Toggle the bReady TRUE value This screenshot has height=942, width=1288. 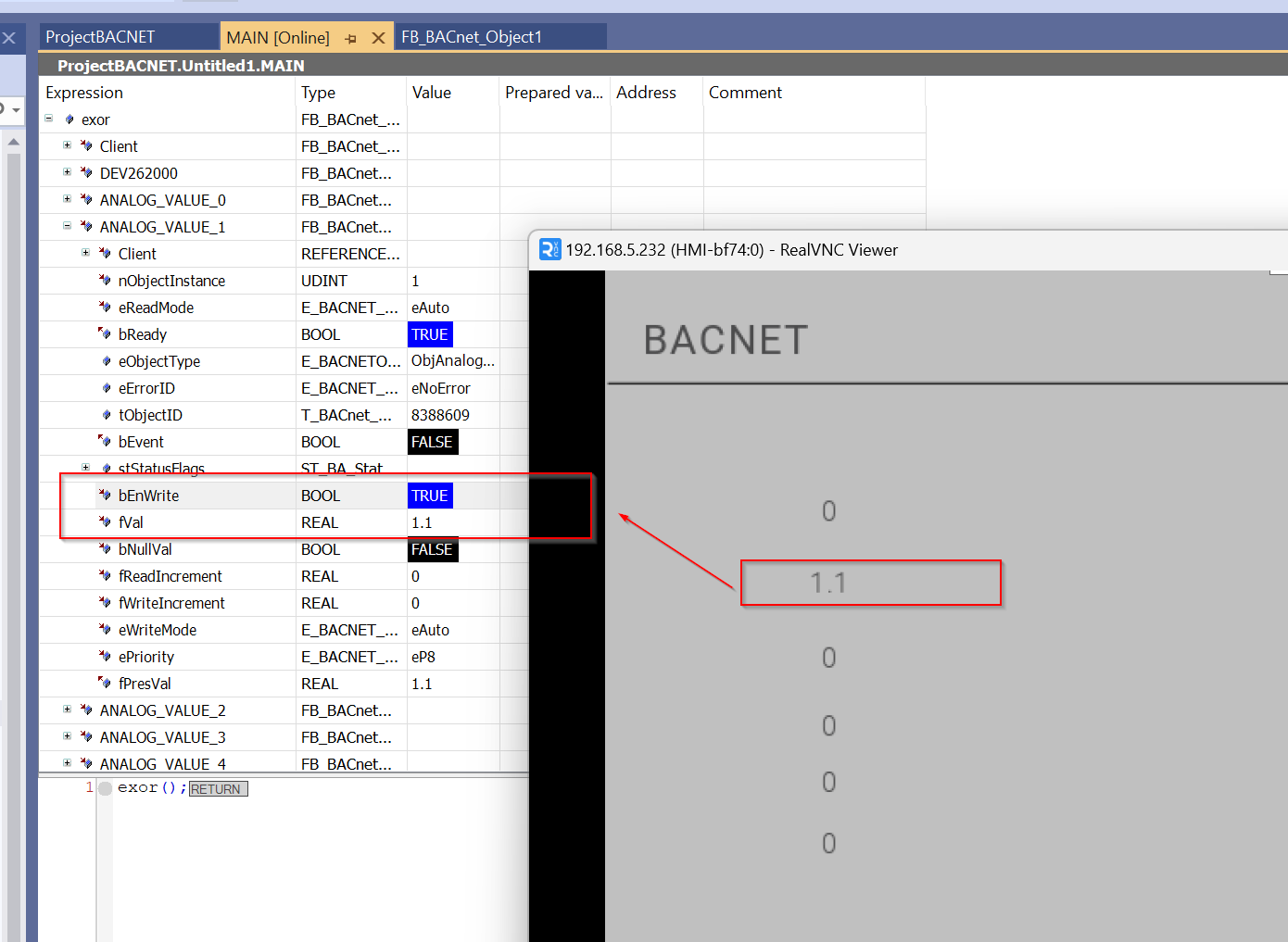click(430, 334)
